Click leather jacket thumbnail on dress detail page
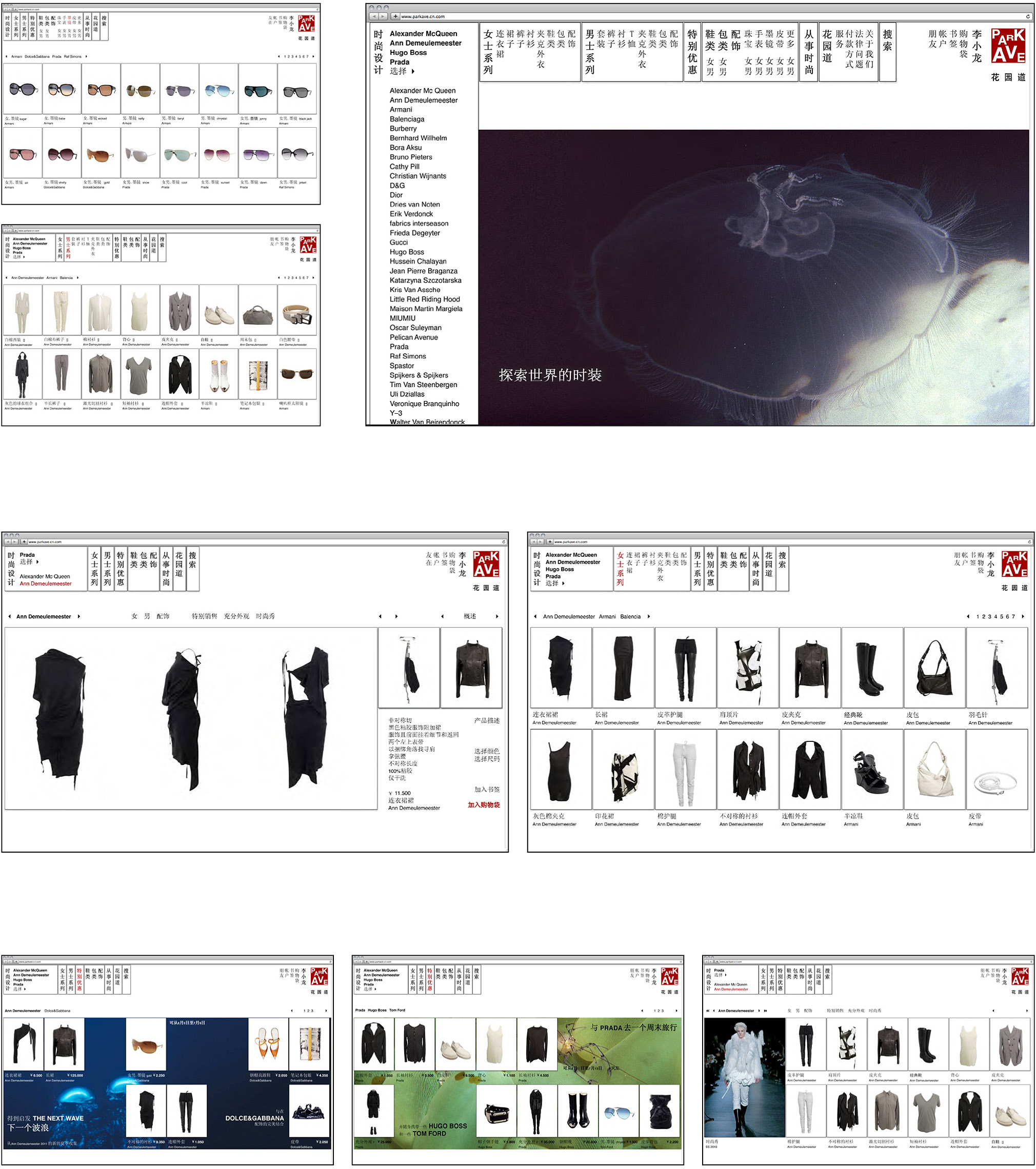 point(471,668)
